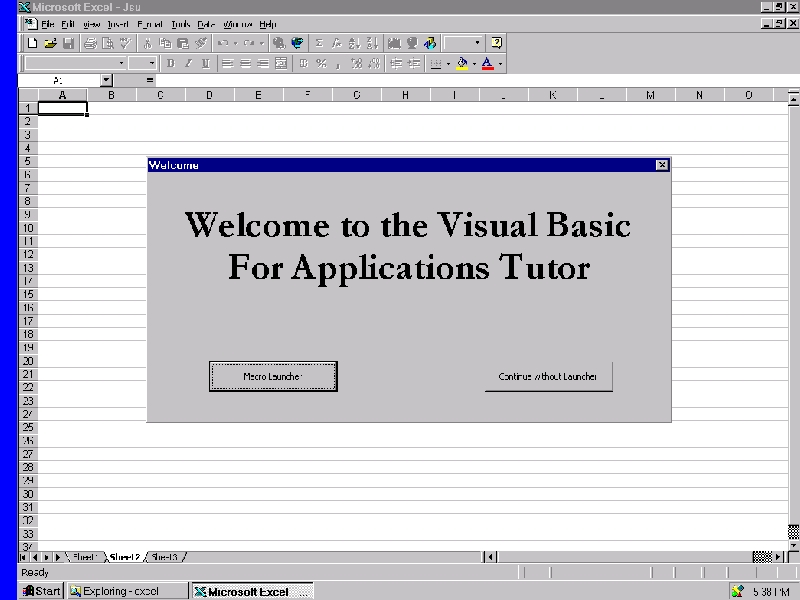Insert a hyperlink using the toolbar icon
Image resolution: width=800 pixels, height=600 pixels.
click(279, 43)
